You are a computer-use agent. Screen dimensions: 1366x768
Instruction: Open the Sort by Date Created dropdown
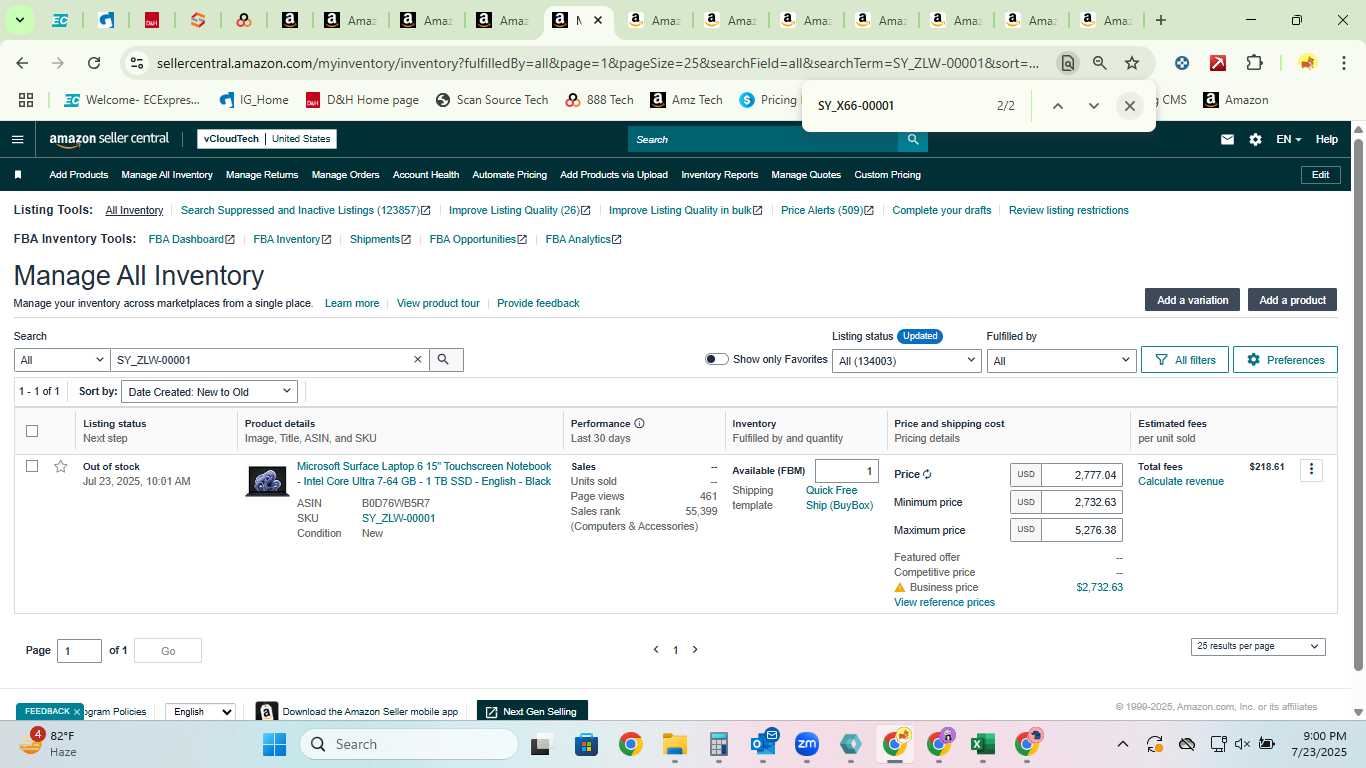[210, 392]
